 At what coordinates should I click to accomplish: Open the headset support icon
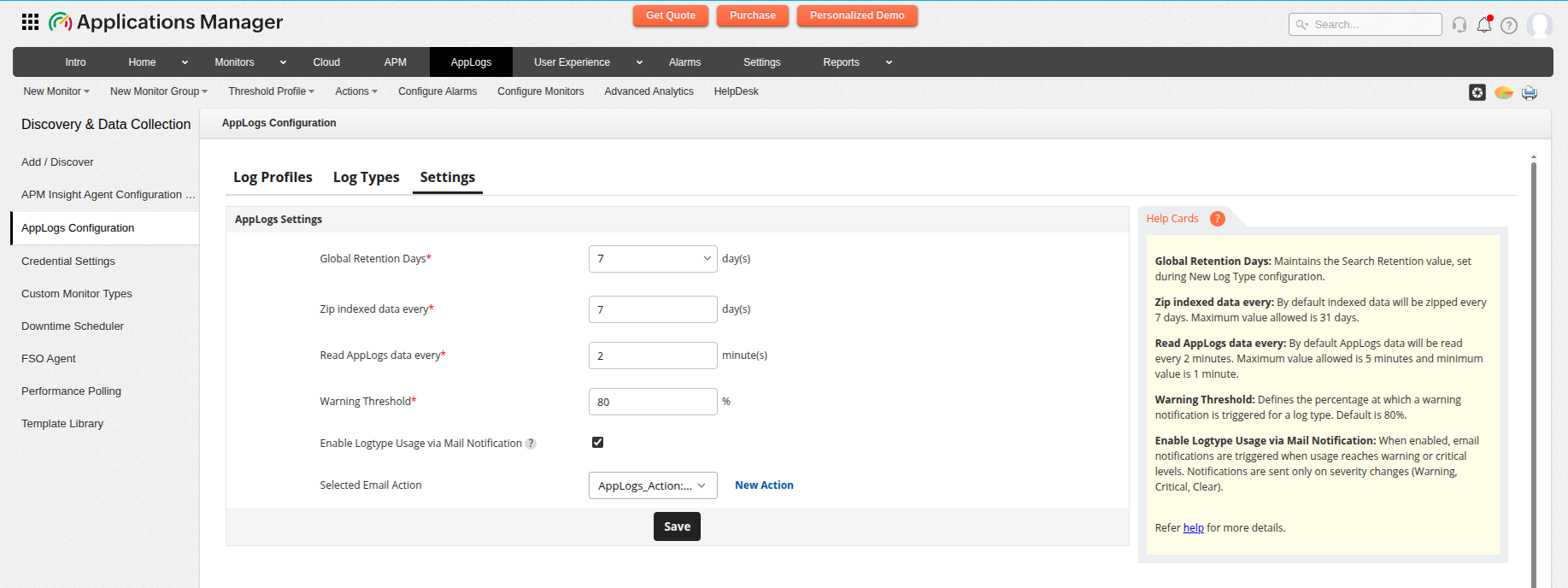point(1459,25)
